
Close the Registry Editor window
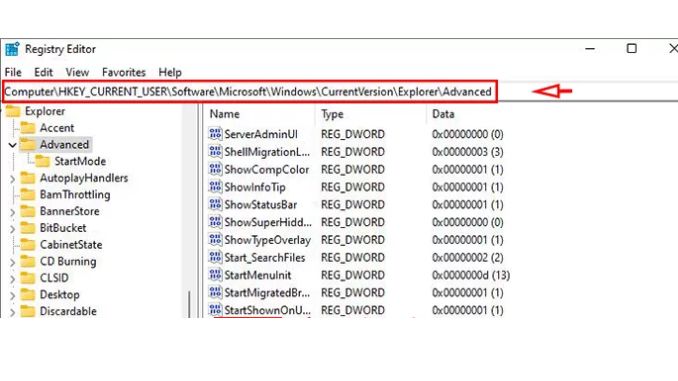point(673,48)
